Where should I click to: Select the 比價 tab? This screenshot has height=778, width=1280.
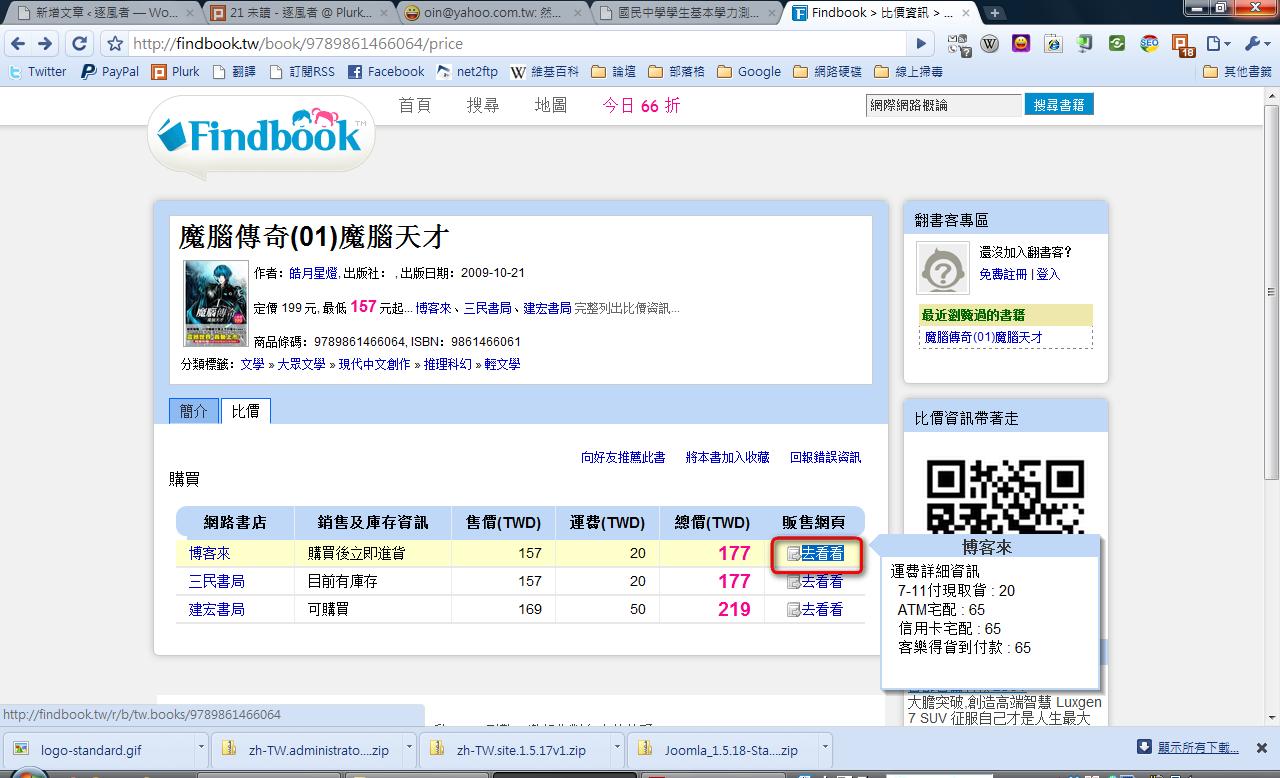pos(245,411)
